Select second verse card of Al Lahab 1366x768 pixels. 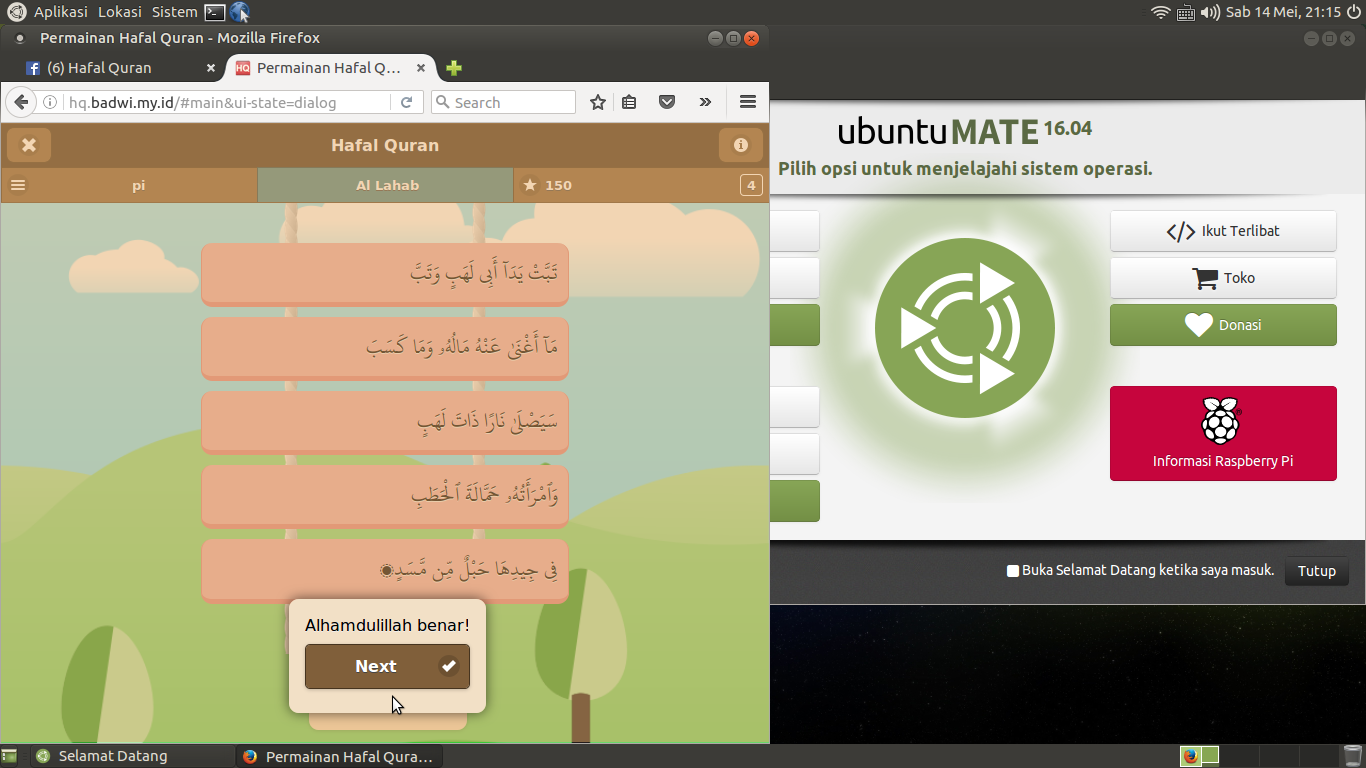pos(385,347)
